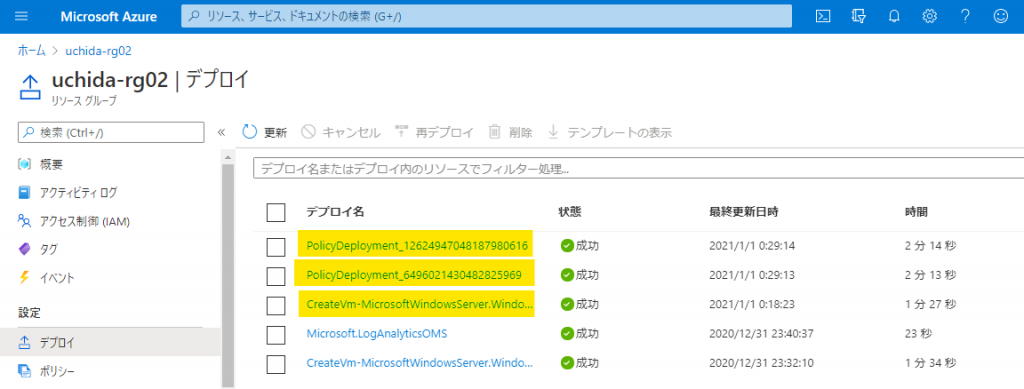The image size is (1024, 389).
Task: Go to ホーム breadcrumb link
Action: click(x=31, y=51)
